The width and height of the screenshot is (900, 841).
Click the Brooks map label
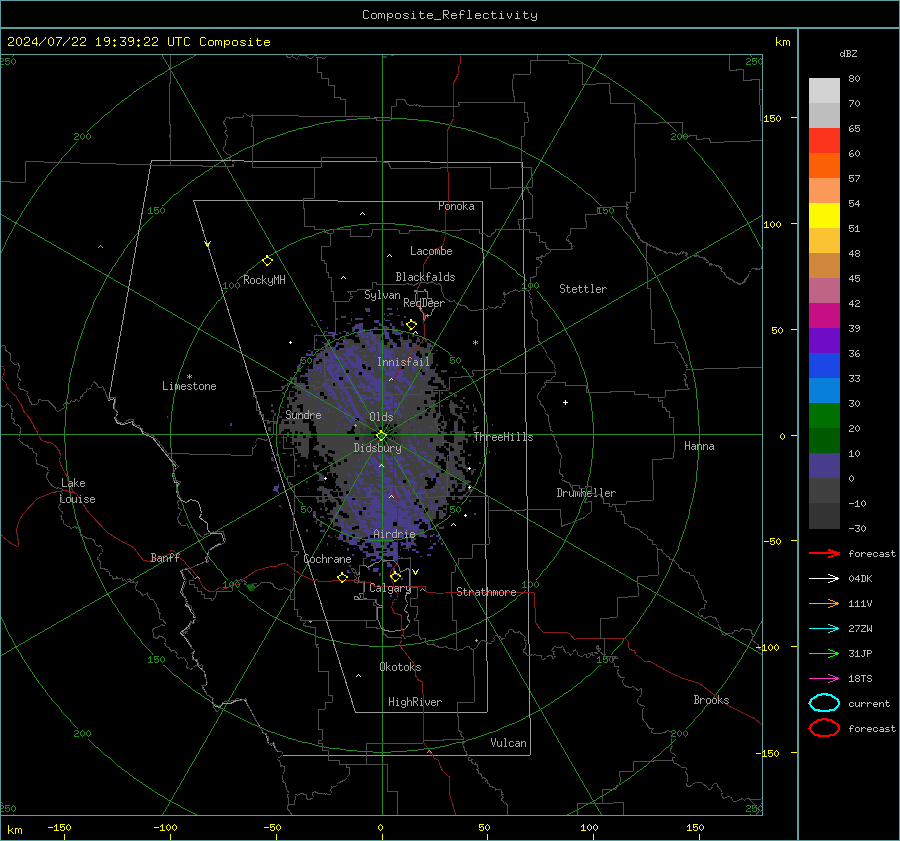pos(711,700)
